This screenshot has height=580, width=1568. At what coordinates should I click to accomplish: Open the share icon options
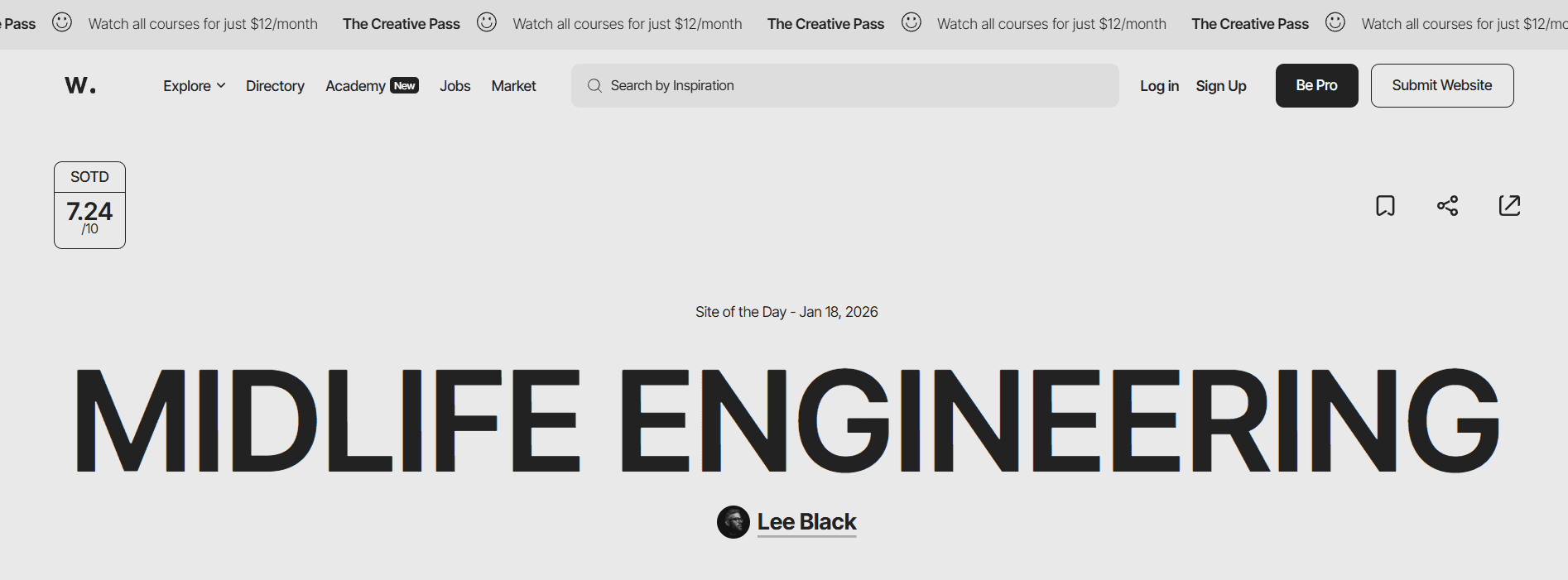[1447, 205]
